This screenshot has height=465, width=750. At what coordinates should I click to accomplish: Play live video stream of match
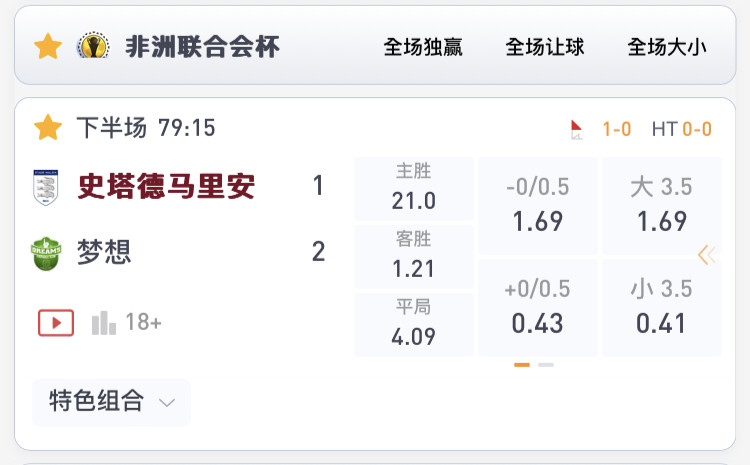point(56,323)
